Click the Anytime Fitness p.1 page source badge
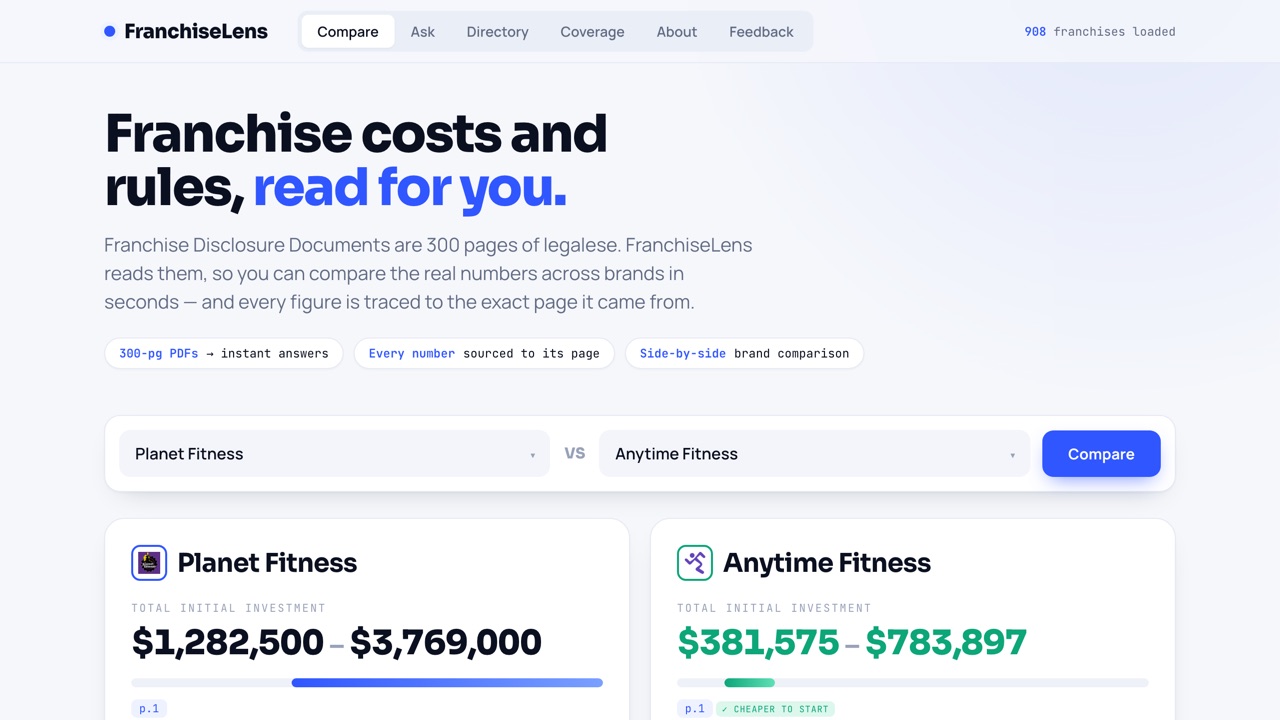This screenshot has height=720, width=1280. [695, 709]
